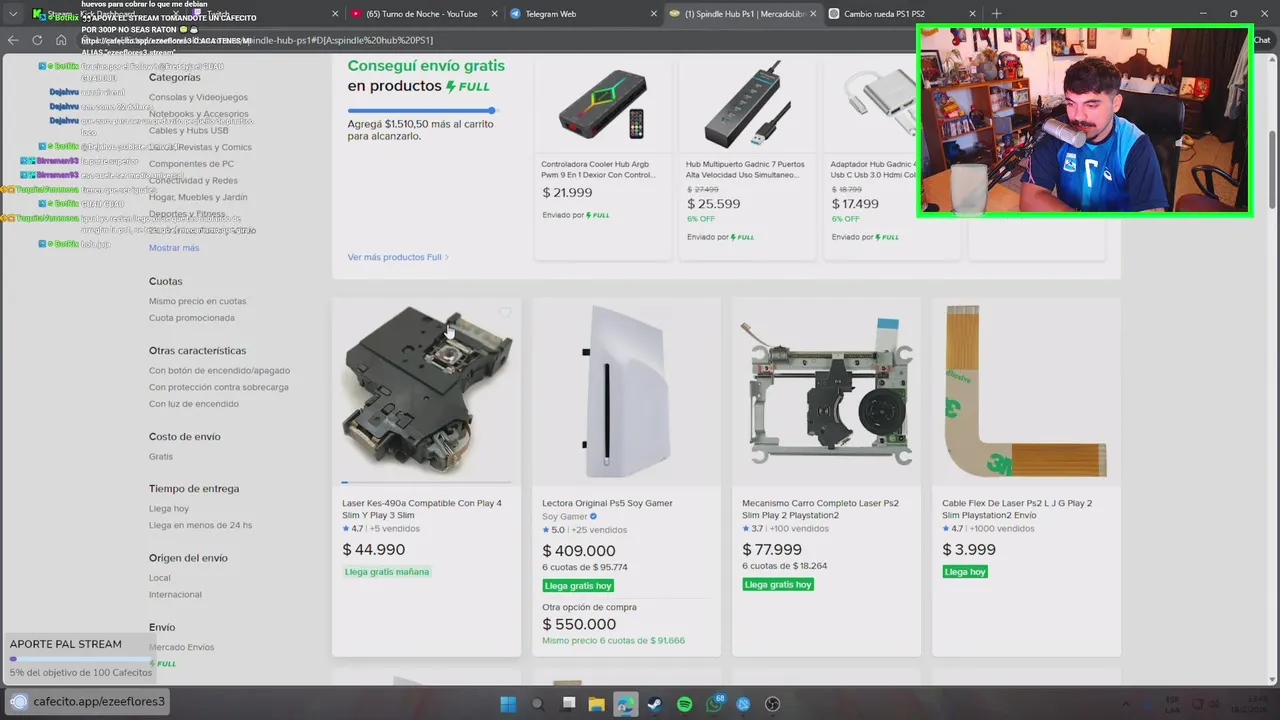Image resolution: width=1280 pixels, height=720 pixels.
Task: Open Spotify from the taskbar
Action: tap(685, 704)
